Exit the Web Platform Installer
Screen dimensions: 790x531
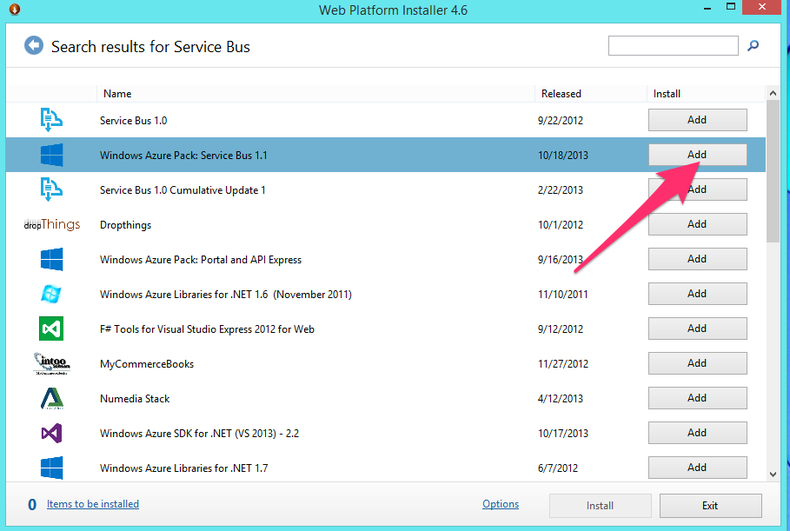coord(710,505)
